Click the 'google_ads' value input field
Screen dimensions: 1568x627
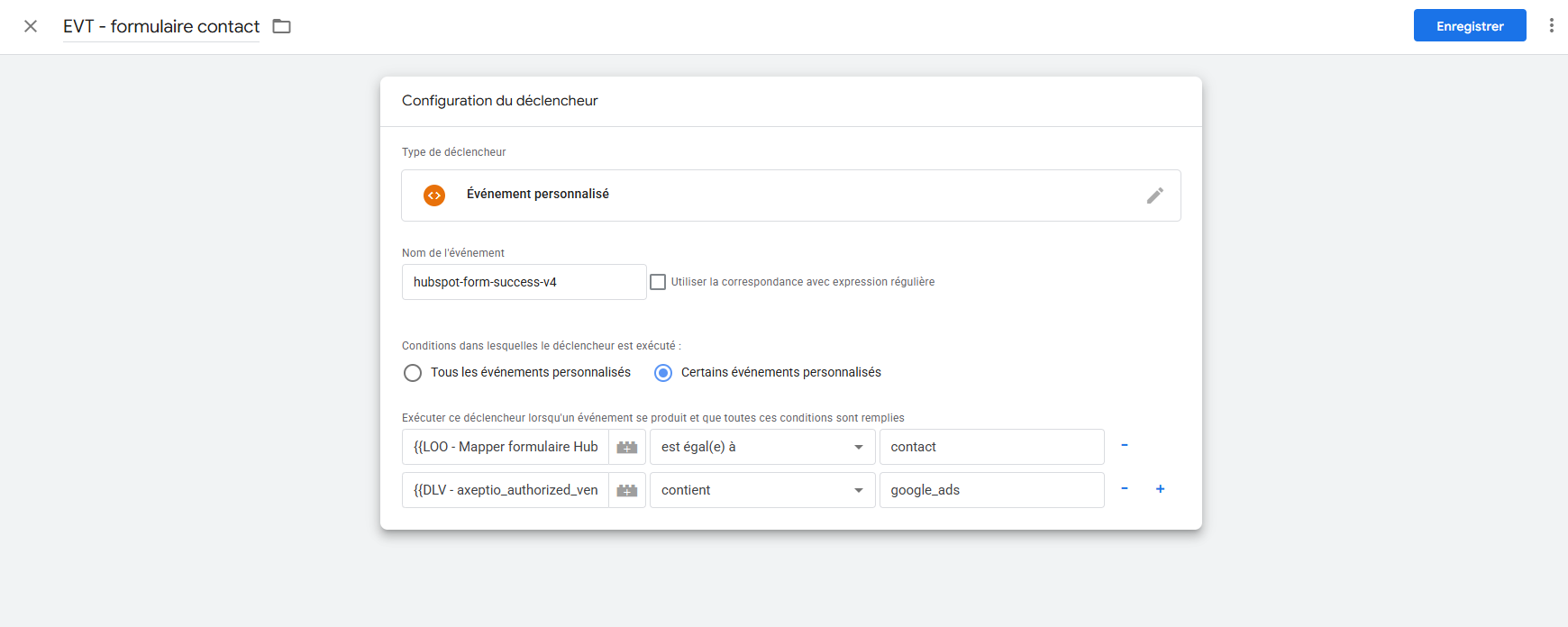(991, 490)
